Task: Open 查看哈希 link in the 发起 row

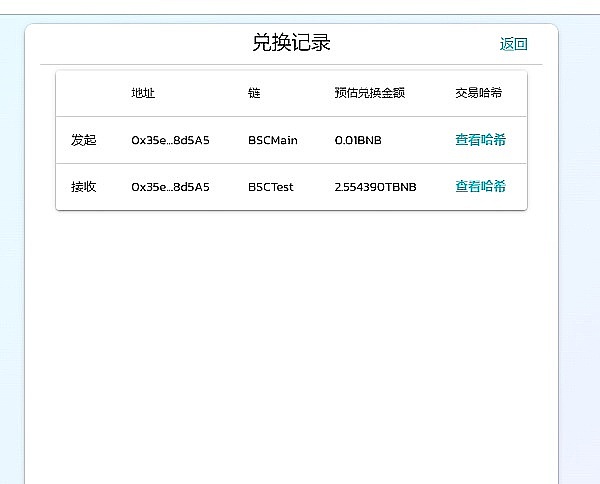Action: pos(480,140)
